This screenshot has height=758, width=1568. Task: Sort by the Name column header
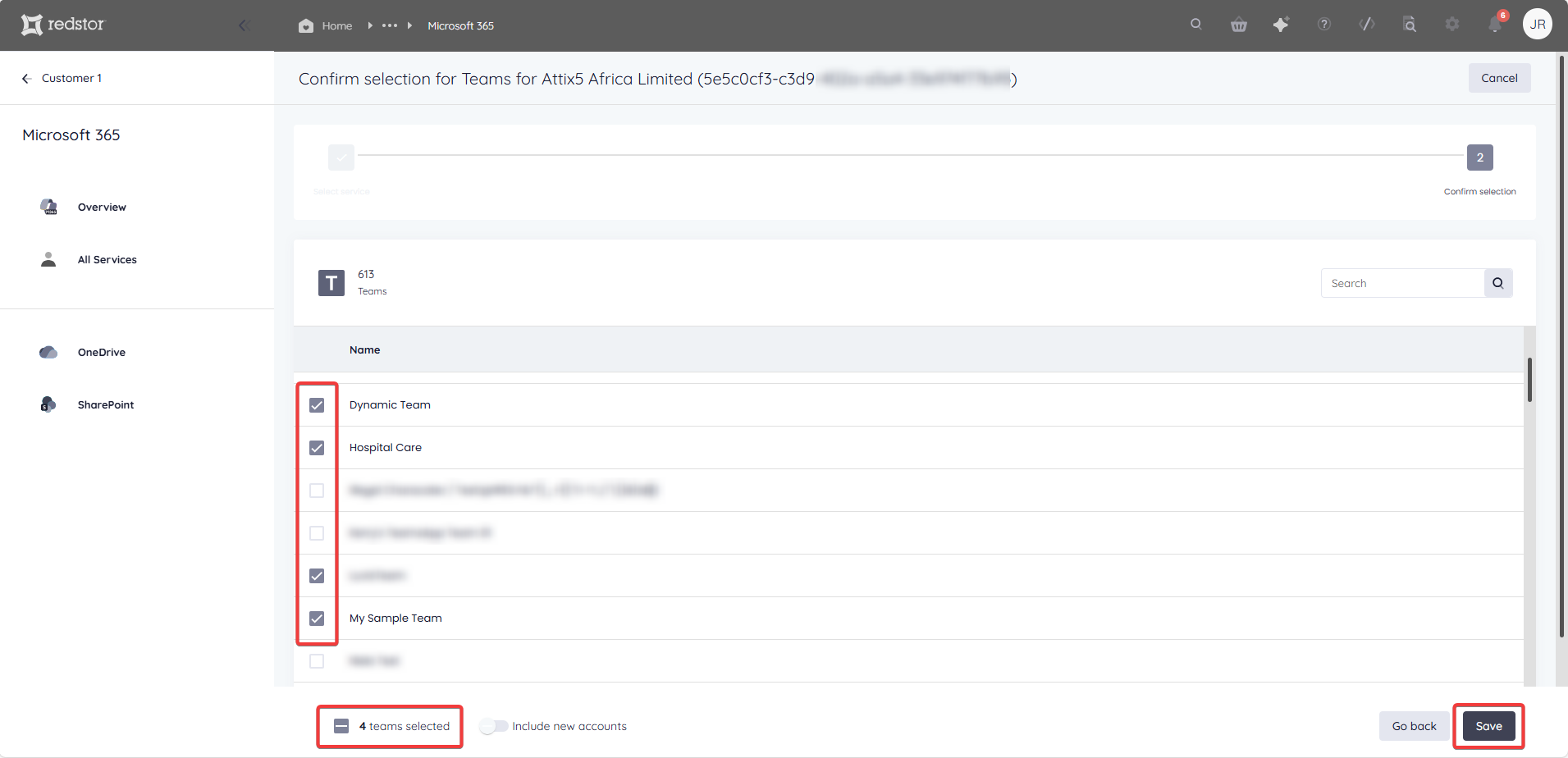[364, 349]
